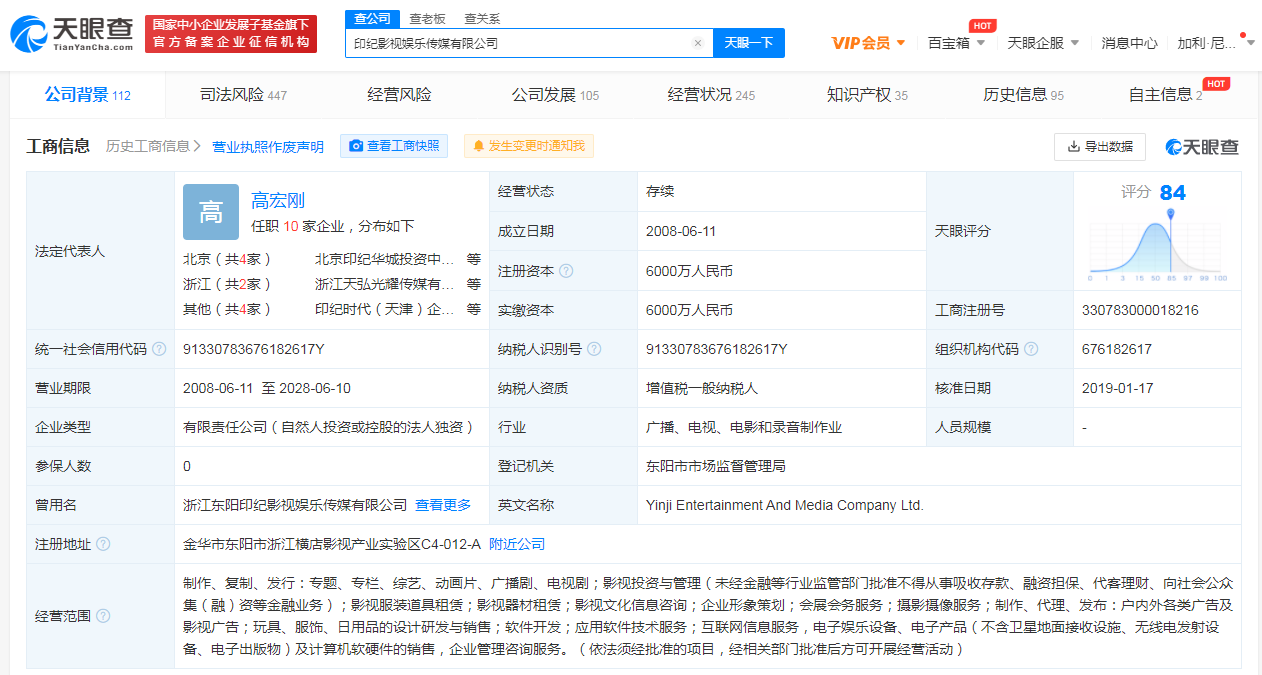Click the 导出数据 export button

pos(1099,146)
